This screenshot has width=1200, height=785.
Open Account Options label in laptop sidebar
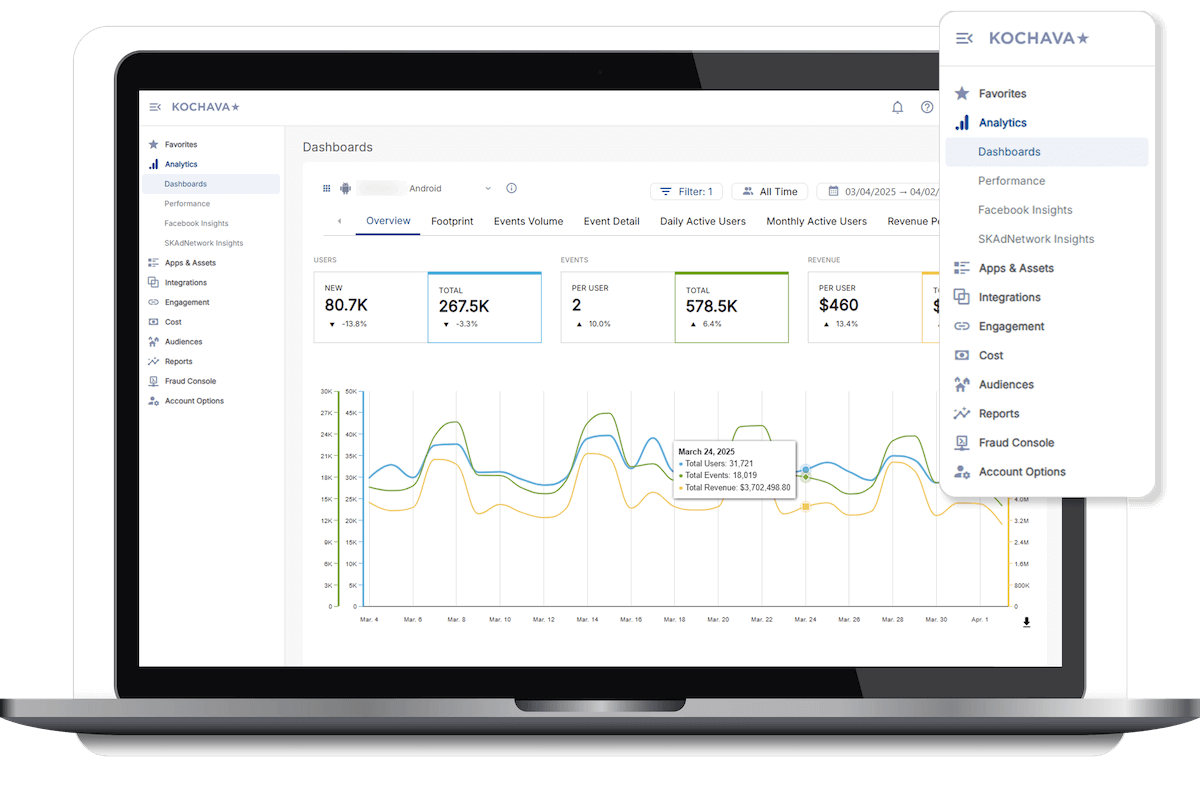point(194,401)
